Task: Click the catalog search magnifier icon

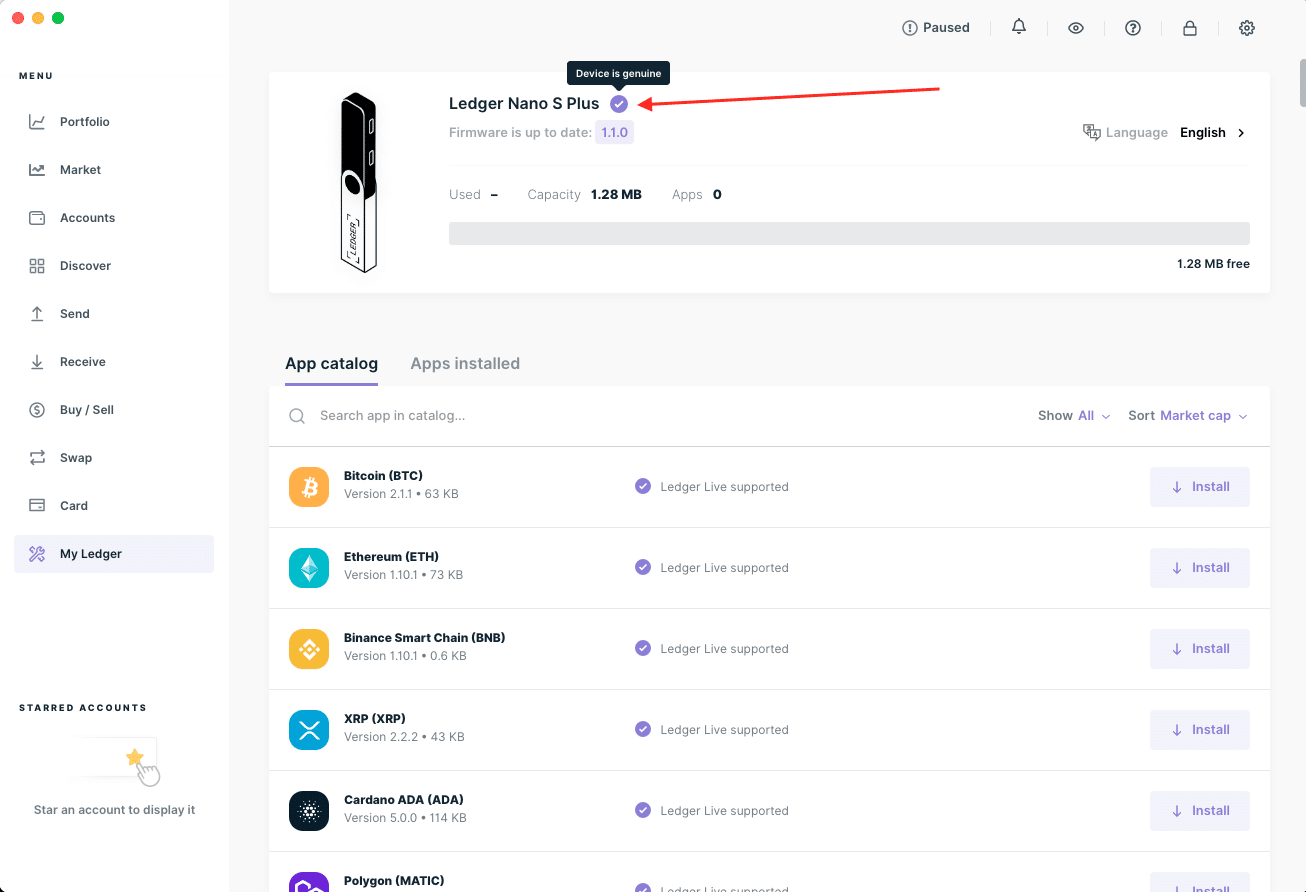Action: (297, 416)
